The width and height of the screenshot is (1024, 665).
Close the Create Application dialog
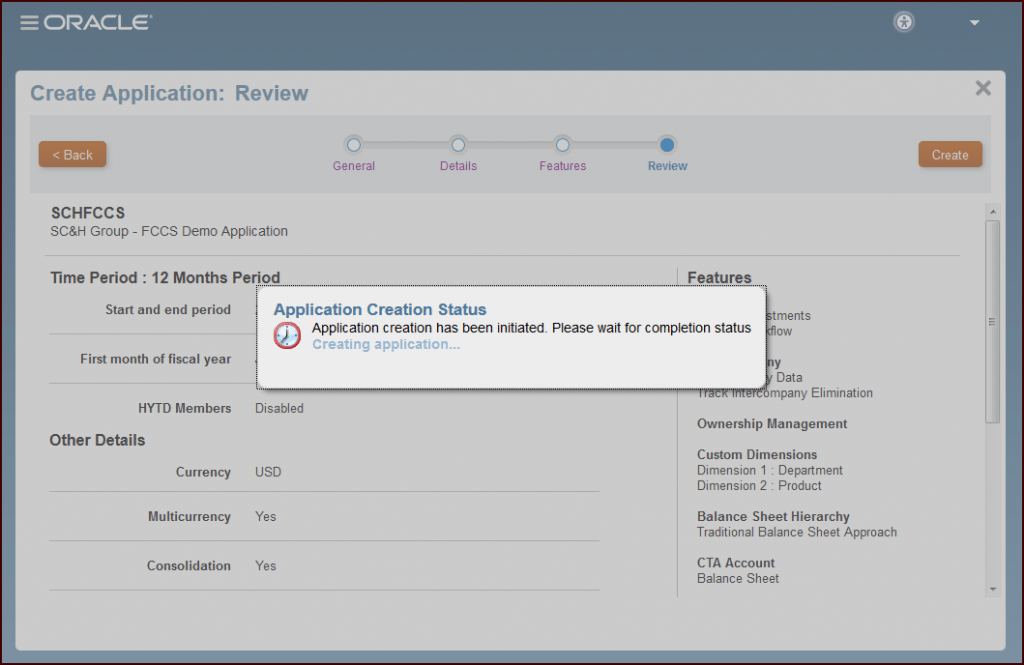pos(983,88)
